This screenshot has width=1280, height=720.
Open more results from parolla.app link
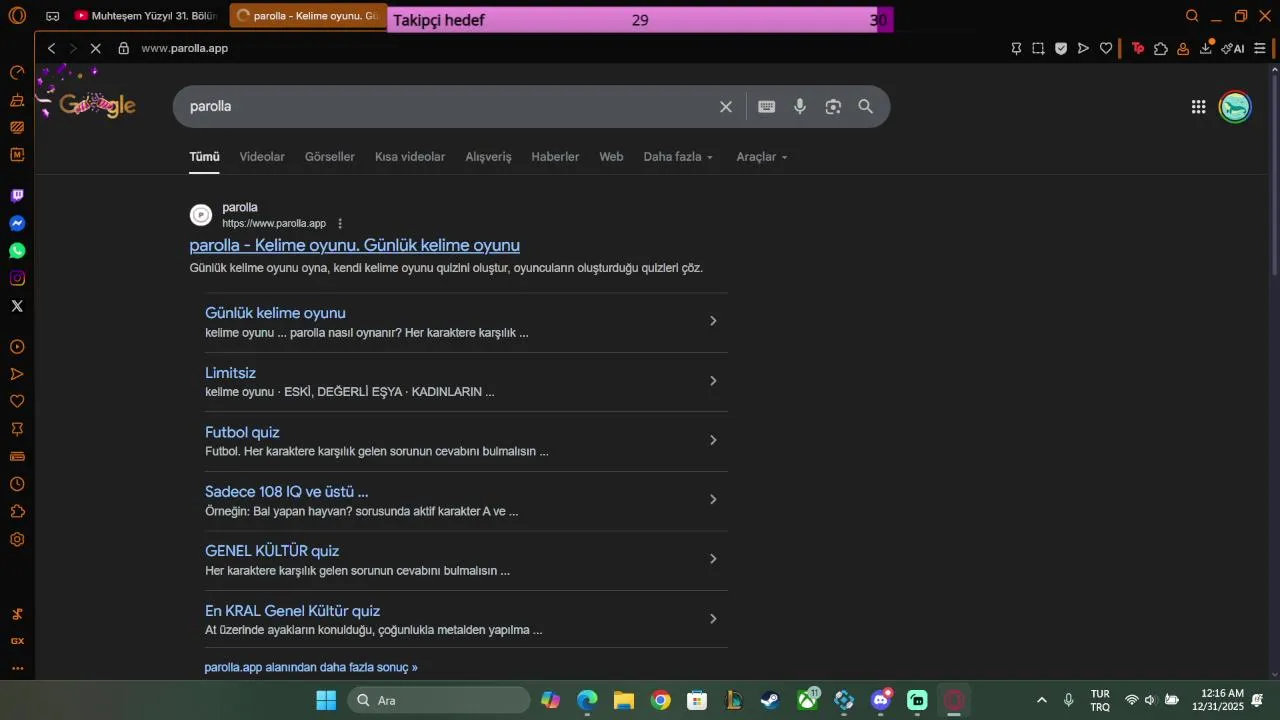pos(311,667)
